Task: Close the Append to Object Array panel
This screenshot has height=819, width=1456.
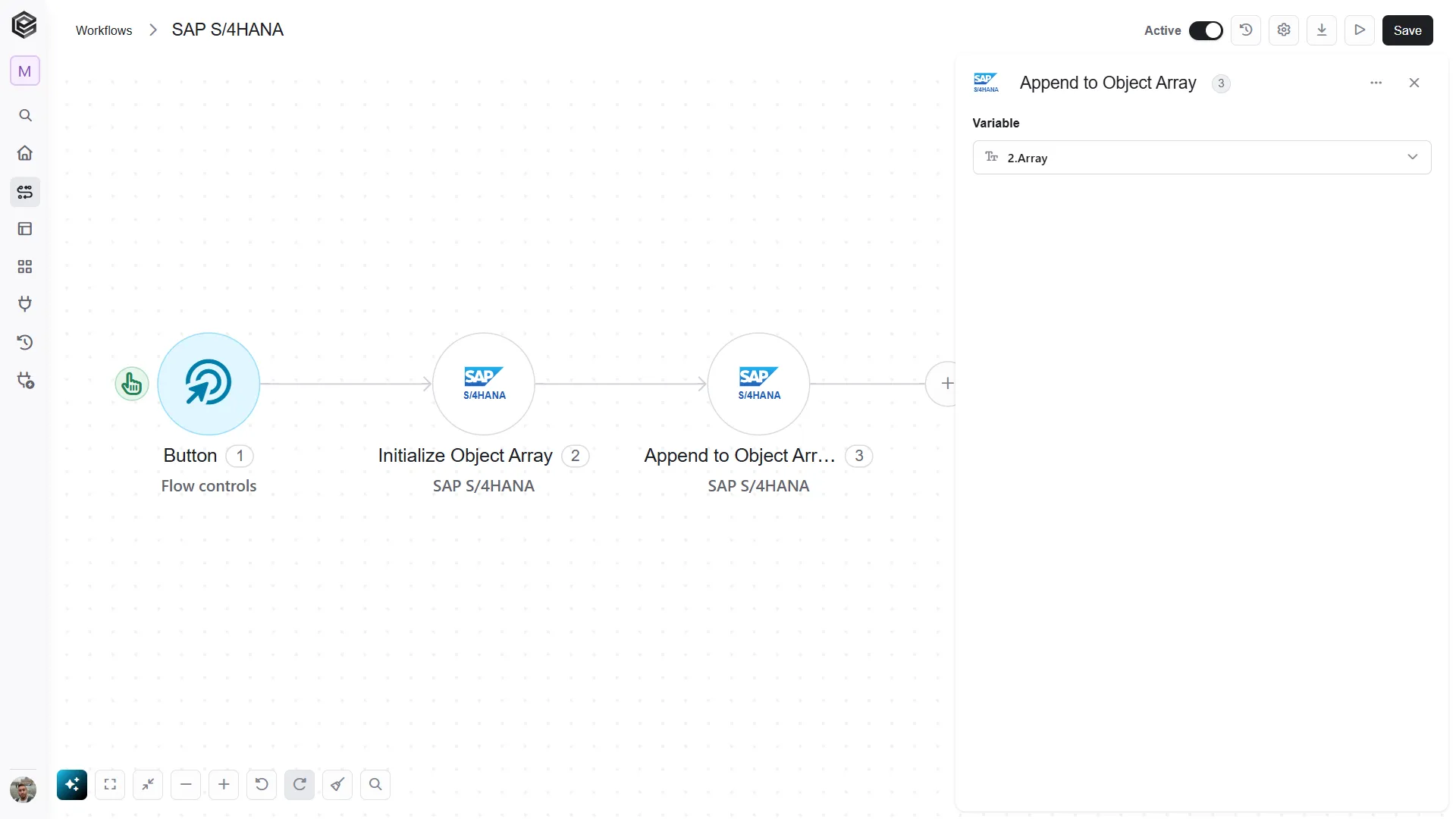Action: coord(1414,83)
